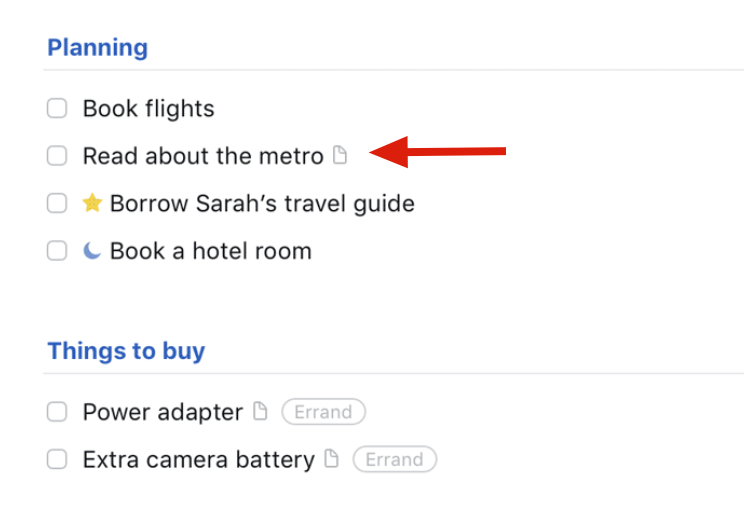The width and height of the screenshot is (744, 514).
Task: Tick the Borrow Sarah's travel guide checkbox
Action: coord(57,203)
